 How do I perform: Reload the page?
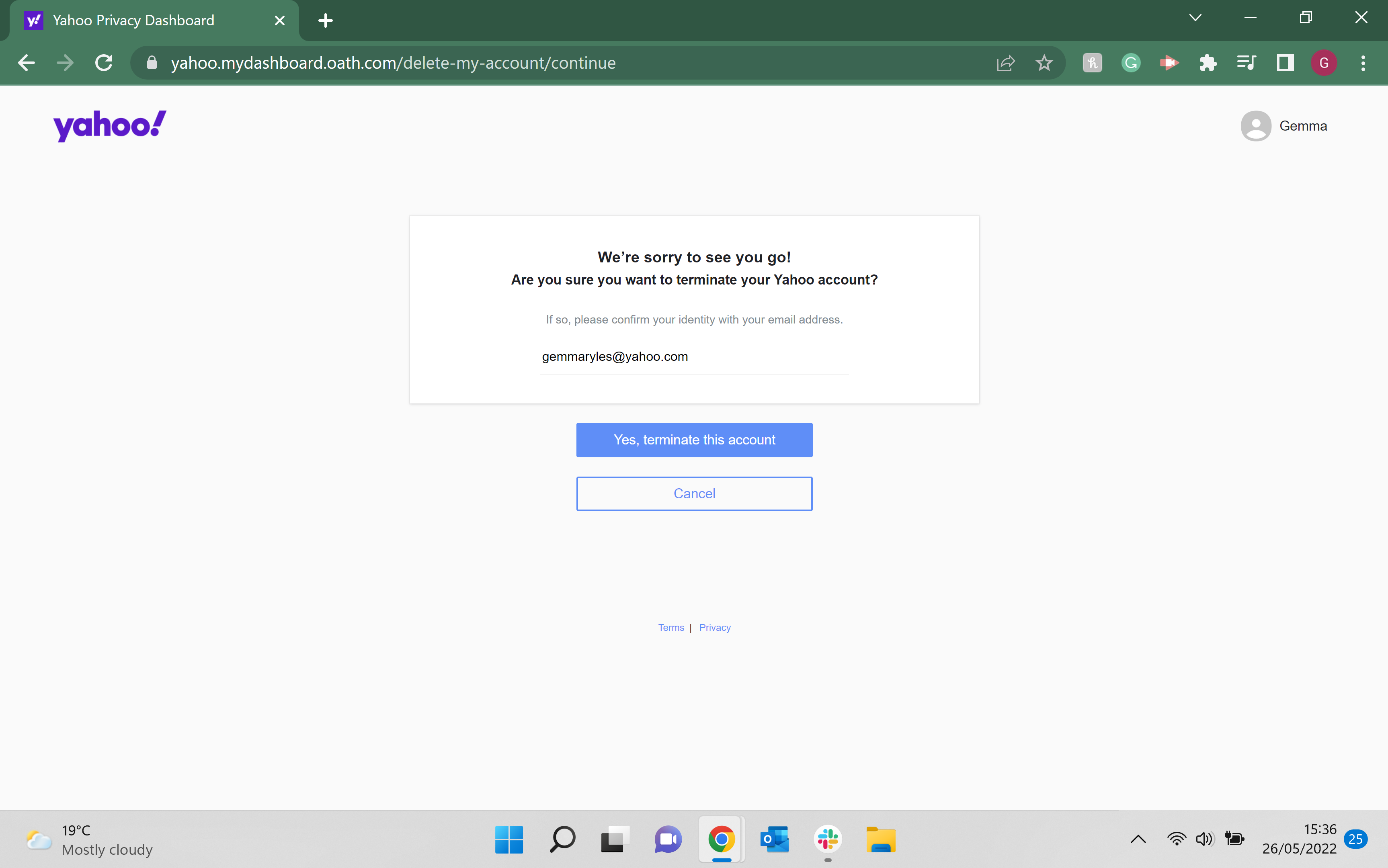click(104, 63)
